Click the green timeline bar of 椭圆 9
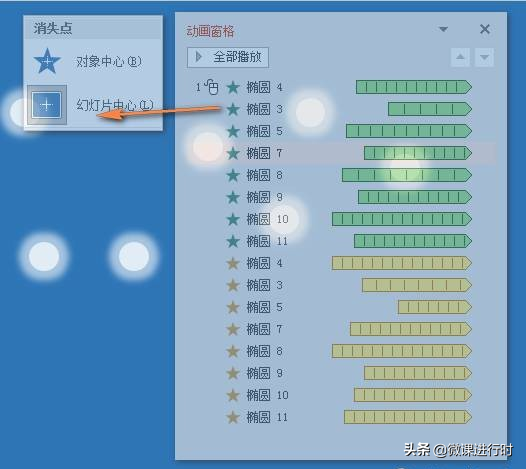The height and width of the screenshot is (469, 526). pyautogui.click(x=415, y=197)
